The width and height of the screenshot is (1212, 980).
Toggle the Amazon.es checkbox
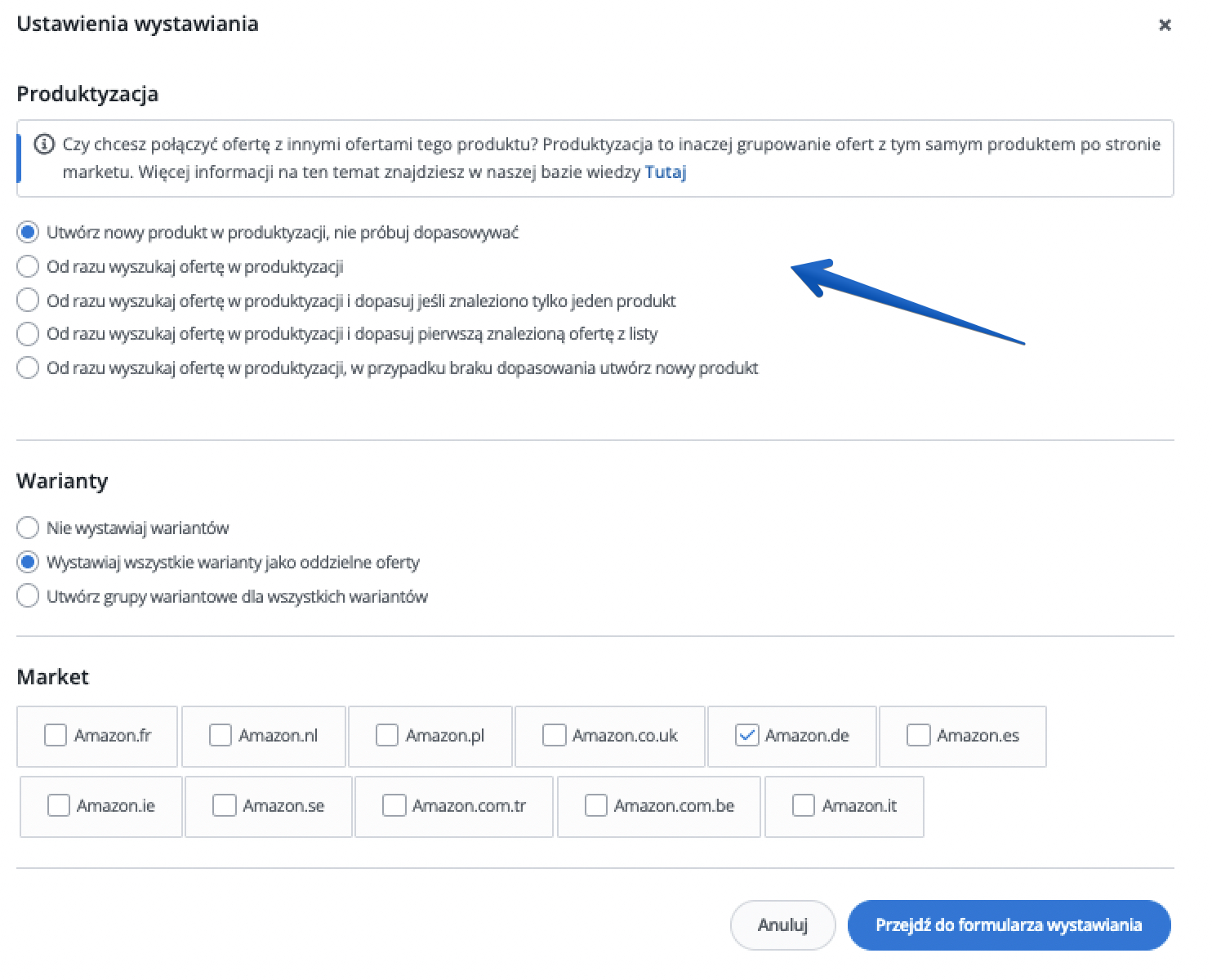(x=918, y=736)
